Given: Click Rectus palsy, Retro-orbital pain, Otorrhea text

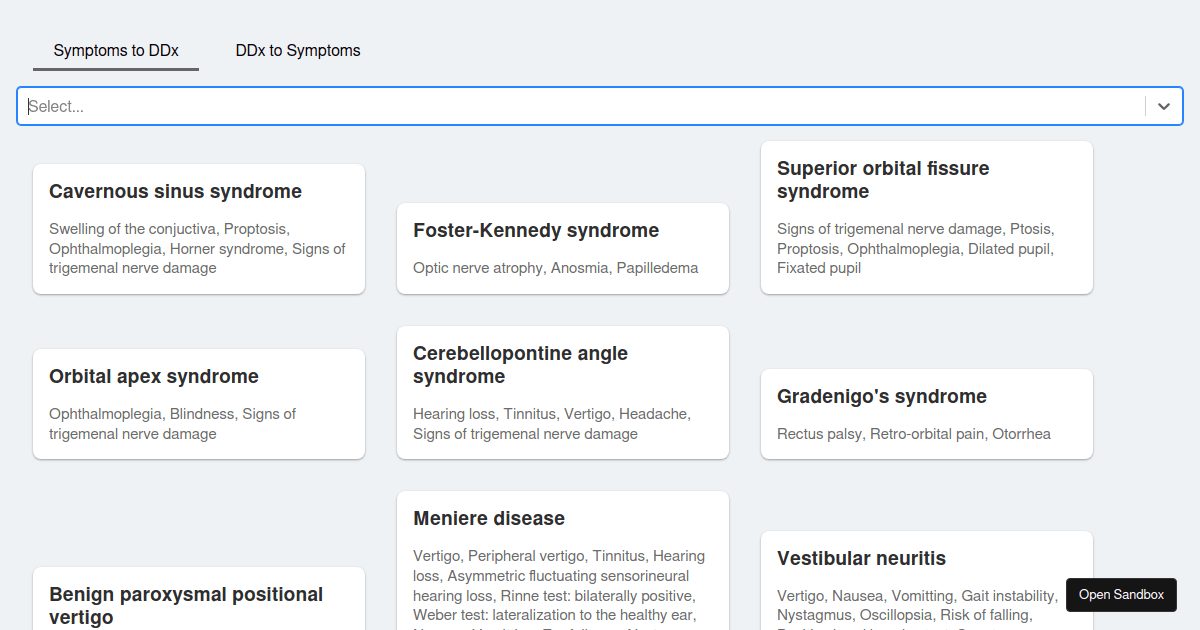Looking at the screenshot, I should pos(914,434).
